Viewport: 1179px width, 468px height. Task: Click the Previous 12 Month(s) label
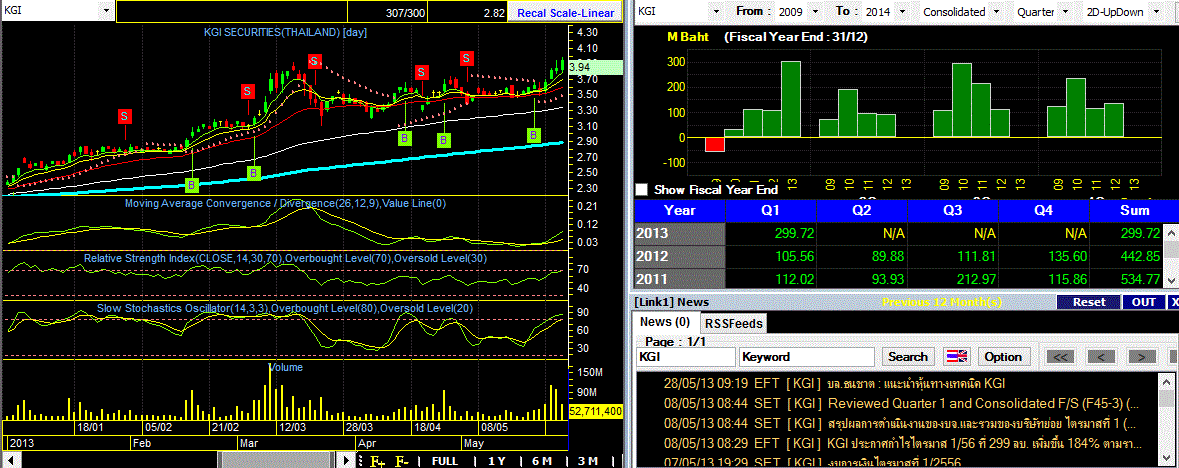(941, 302)
